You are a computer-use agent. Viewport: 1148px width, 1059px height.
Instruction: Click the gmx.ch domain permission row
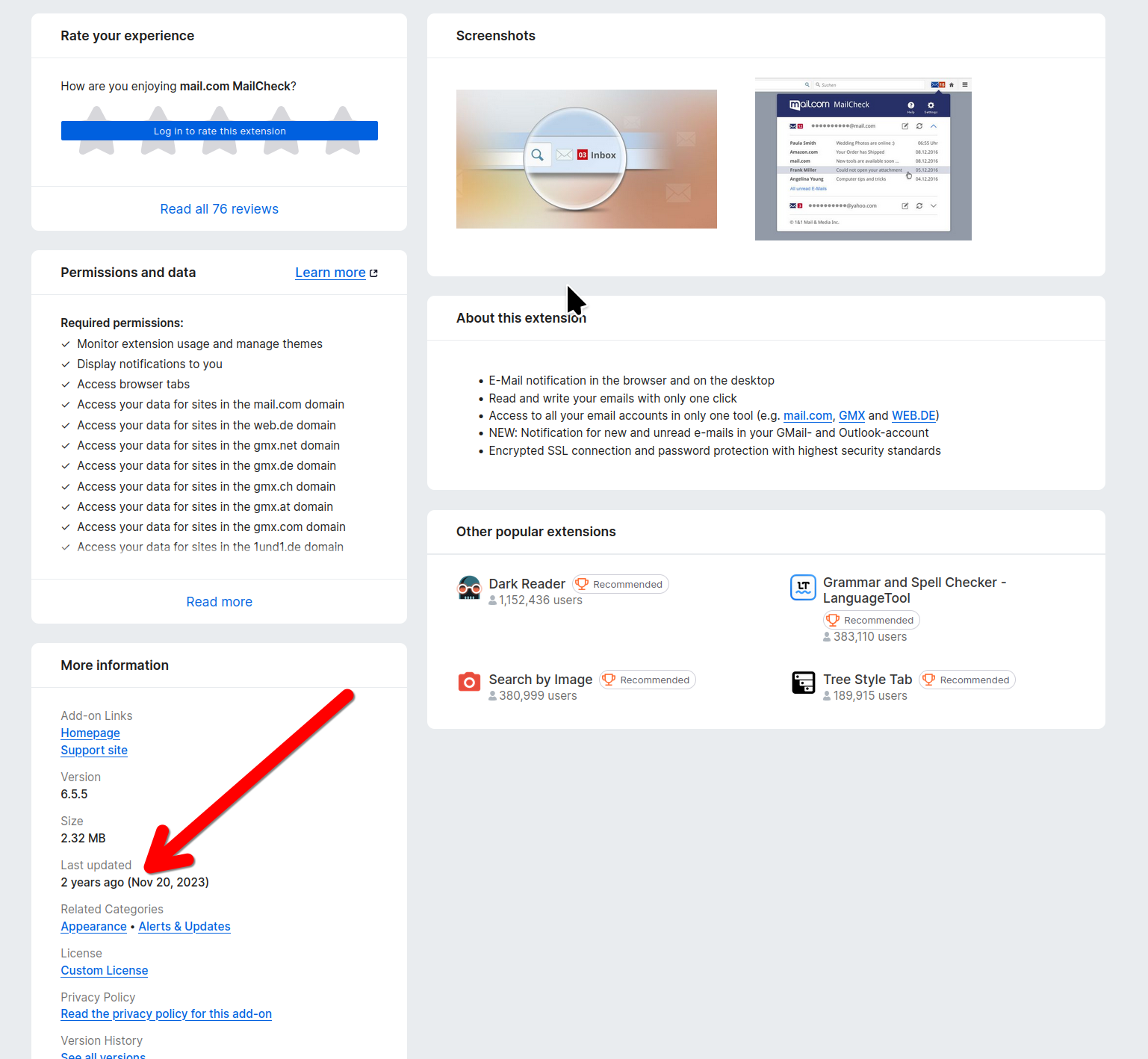tap(206, 487)
